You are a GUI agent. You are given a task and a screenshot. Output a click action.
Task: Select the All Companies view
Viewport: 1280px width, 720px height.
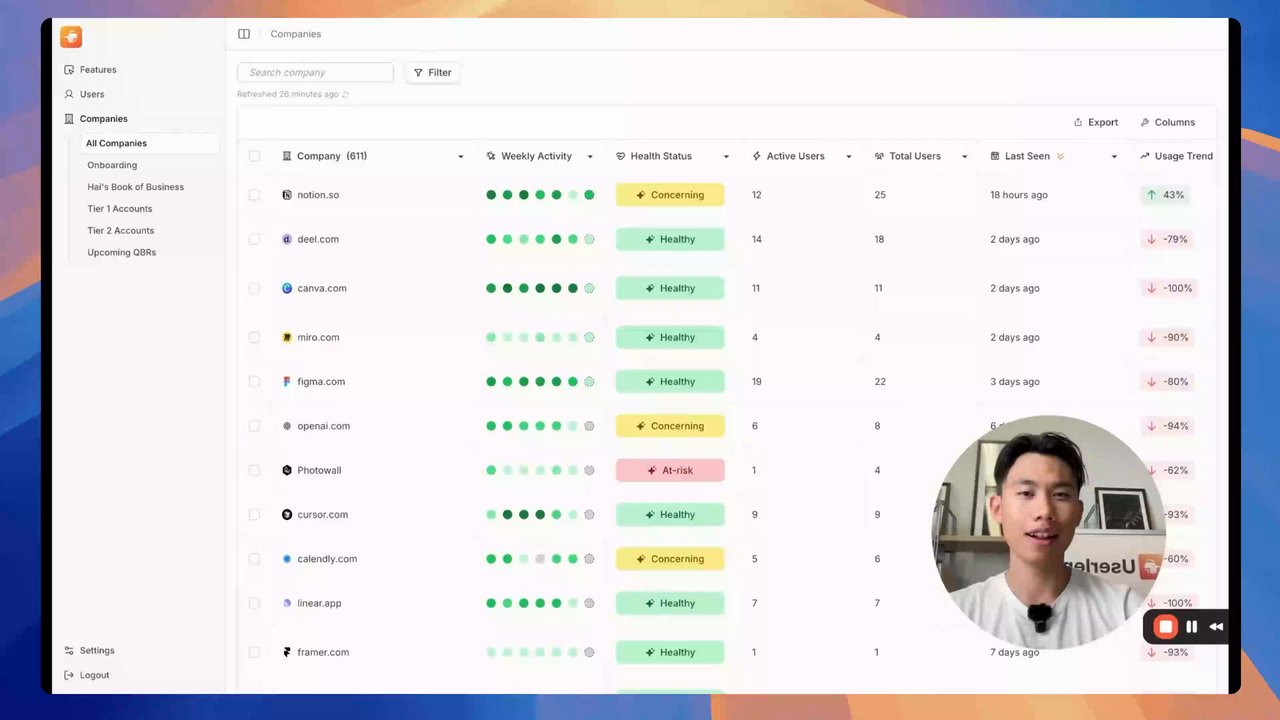coord(149,143)
